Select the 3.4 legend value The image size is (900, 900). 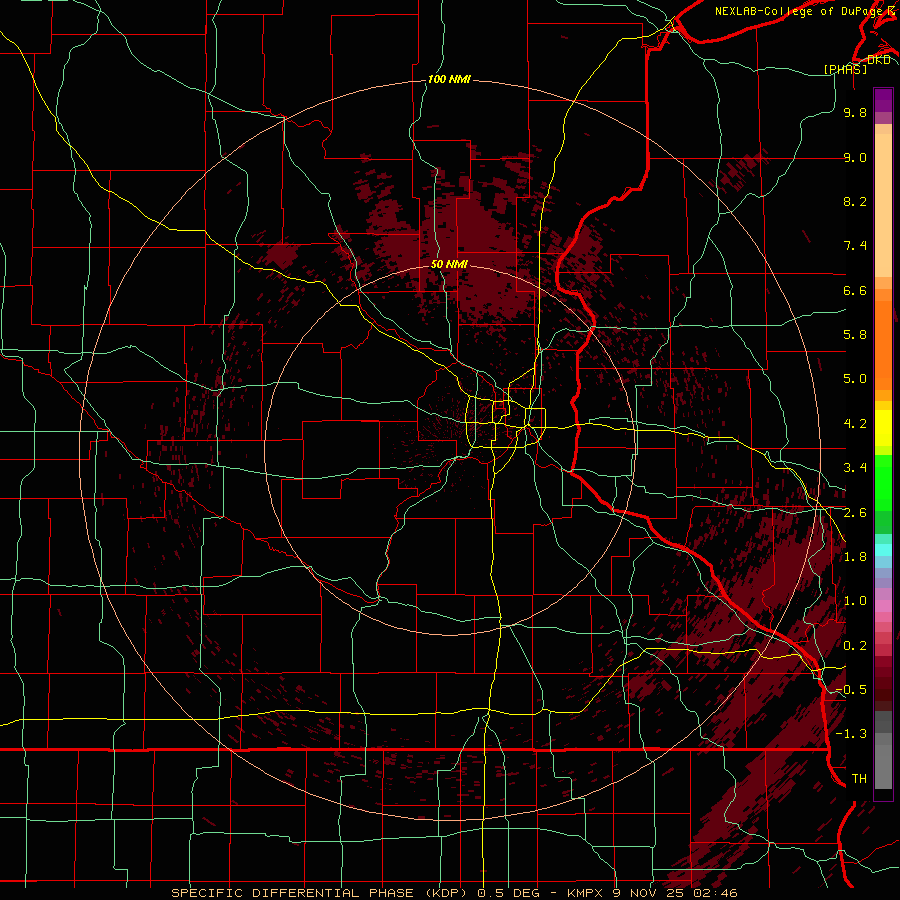[x=855, y=468]
